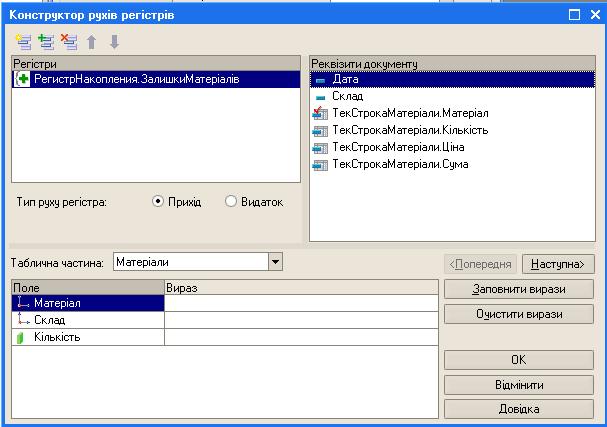Click icon next to ТекСтрокаМатеріали.Сума
Image resolution: width=607 pixels, height=427 pixels.
(320, 165)
